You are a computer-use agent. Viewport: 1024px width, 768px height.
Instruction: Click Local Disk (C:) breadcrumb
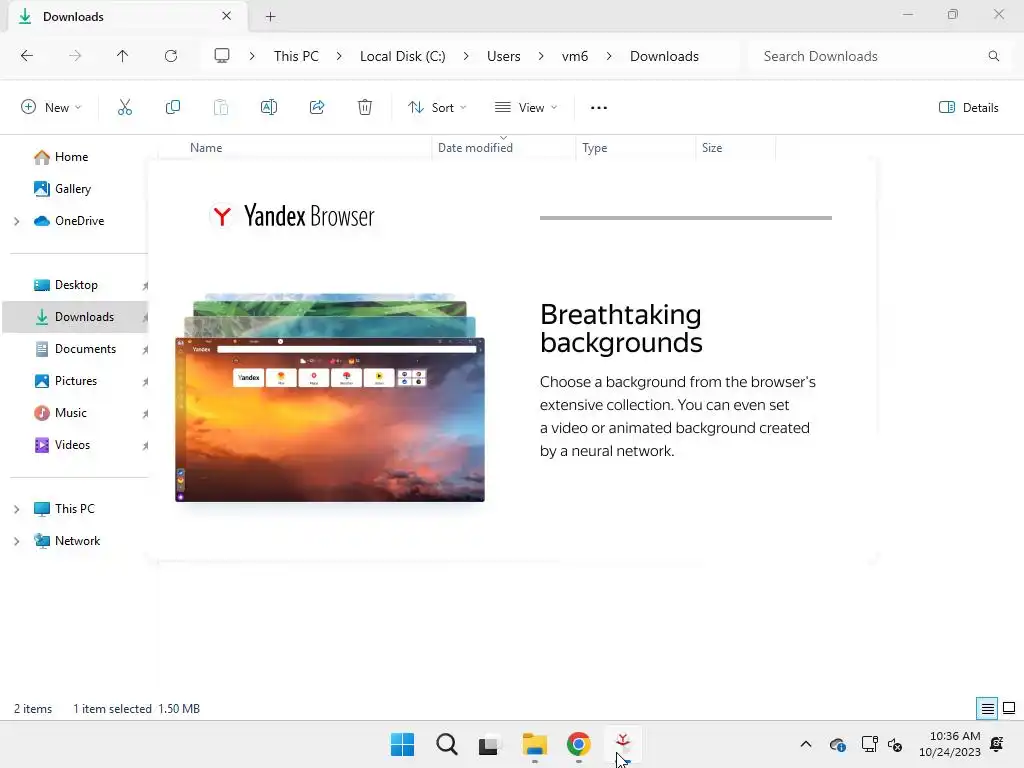pyautogui.click(x=402, y=56)
